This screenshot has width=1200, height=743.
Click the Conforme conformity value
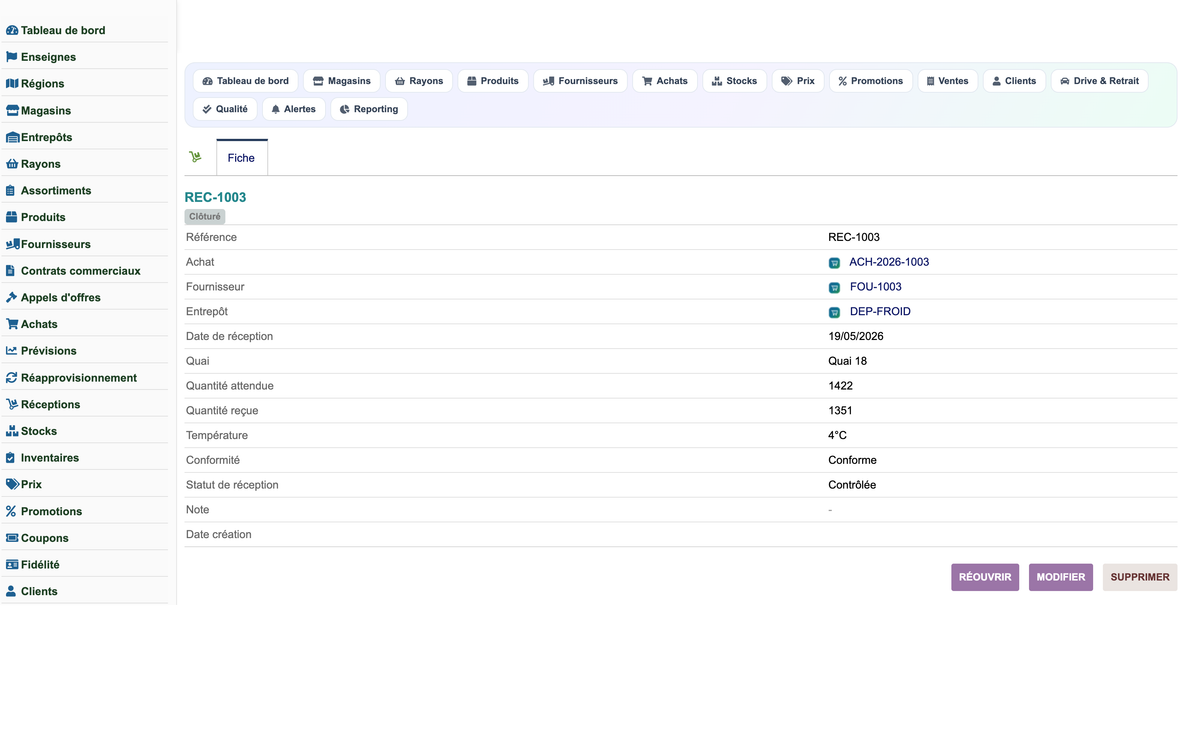click(853, 460)
